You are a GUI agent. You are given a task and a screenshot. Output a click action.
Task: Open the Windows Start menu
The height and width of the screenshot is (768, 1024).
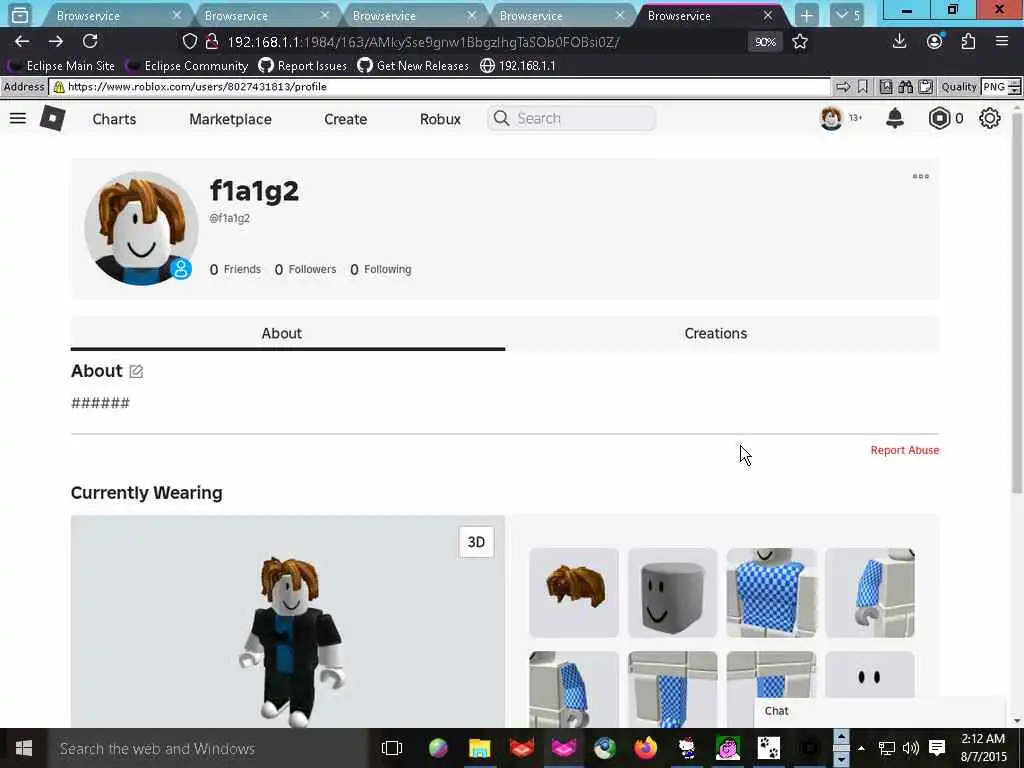[24, 748]
